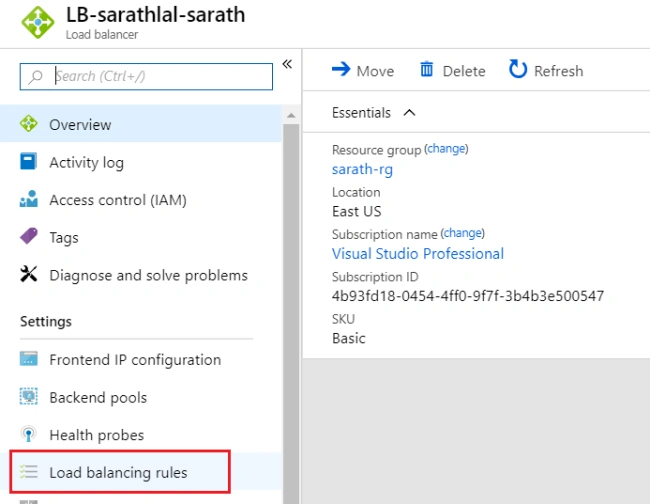Click the Delete trash can icon
Viewport: 650px width, 504px height.
point(427,69)
